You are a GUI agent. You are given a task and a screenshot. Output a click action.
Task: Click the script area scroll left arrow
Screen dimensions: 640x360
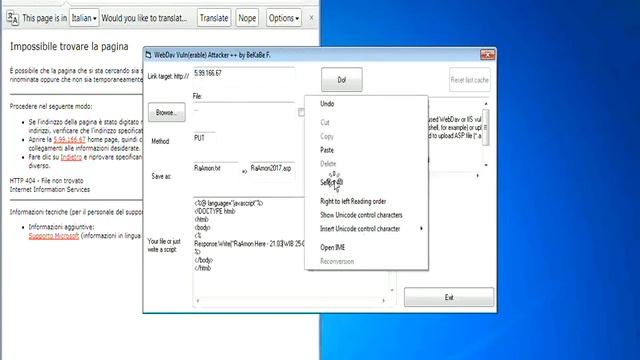click(x=198, y=301)
